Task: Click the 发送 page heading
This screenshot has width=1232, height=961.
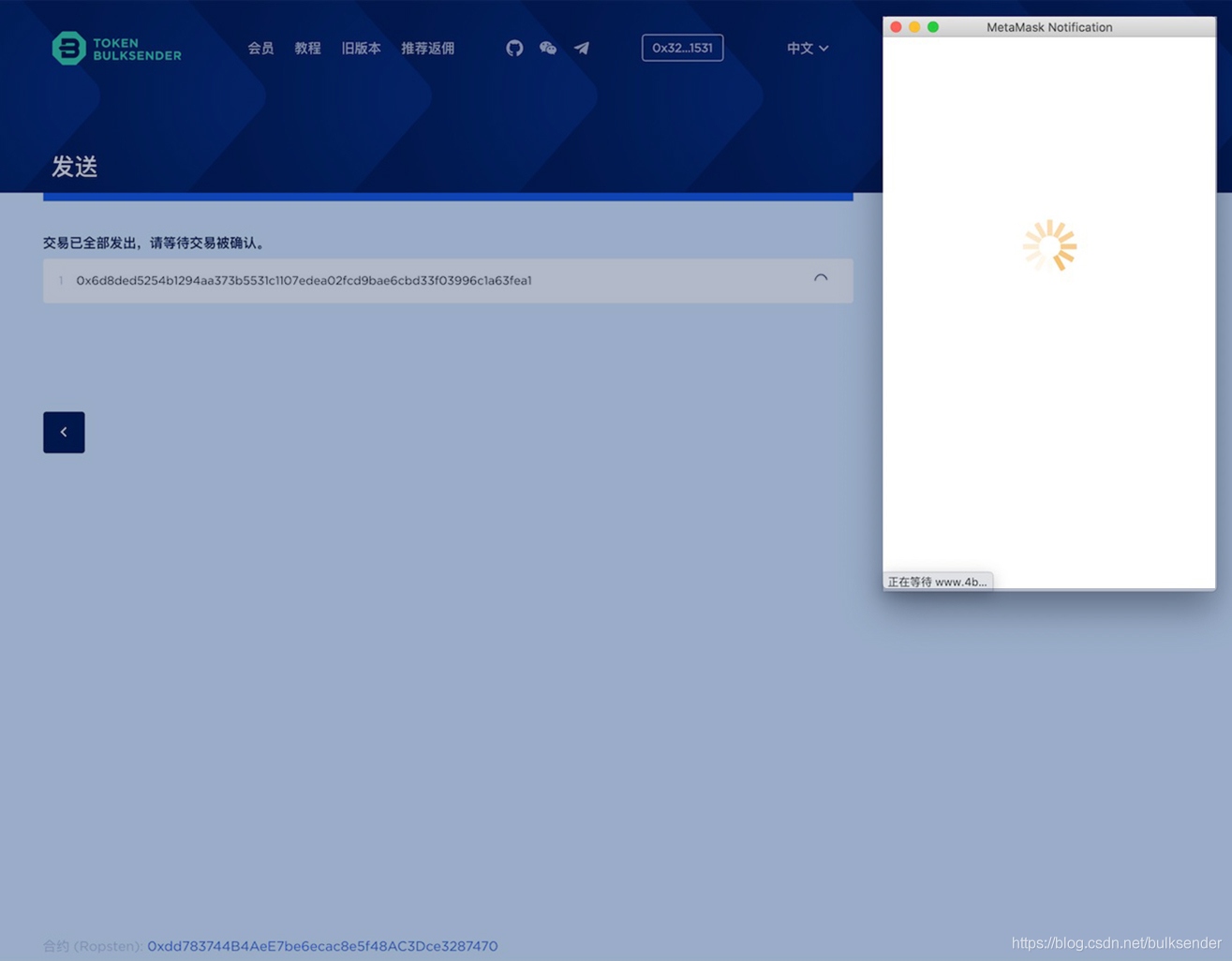Action: point(75,167)
